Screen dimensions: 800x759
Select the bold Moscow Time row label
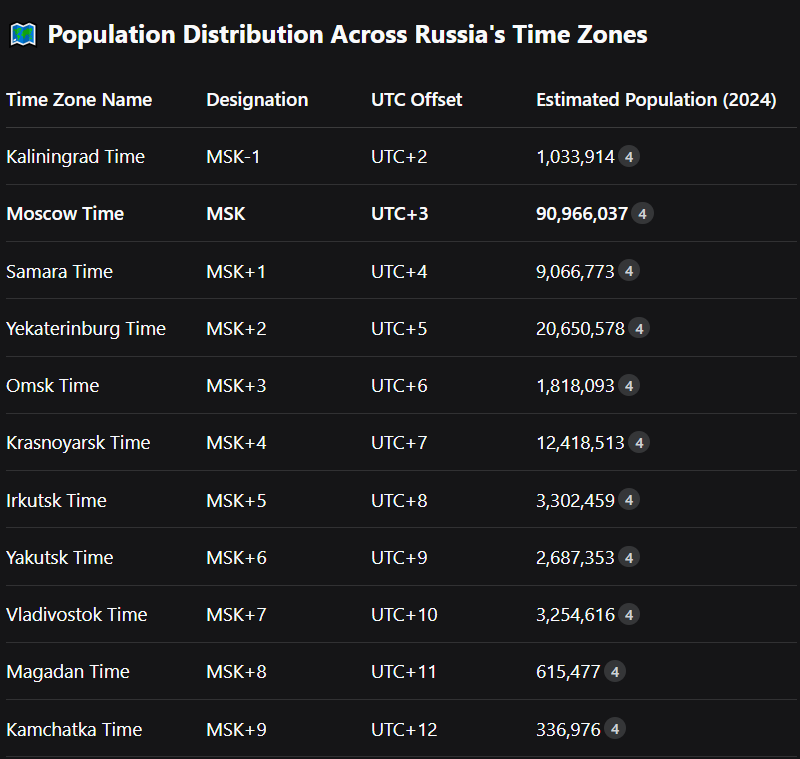(65, 214)
